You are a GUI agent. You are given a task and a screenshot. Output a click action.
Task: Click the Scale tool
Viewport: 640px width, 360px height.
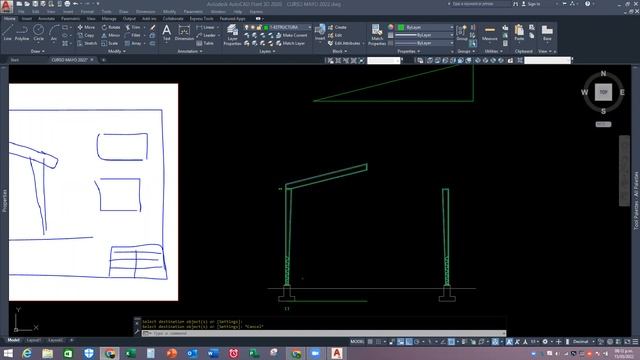pyautogui.click(x=110, y=43)
